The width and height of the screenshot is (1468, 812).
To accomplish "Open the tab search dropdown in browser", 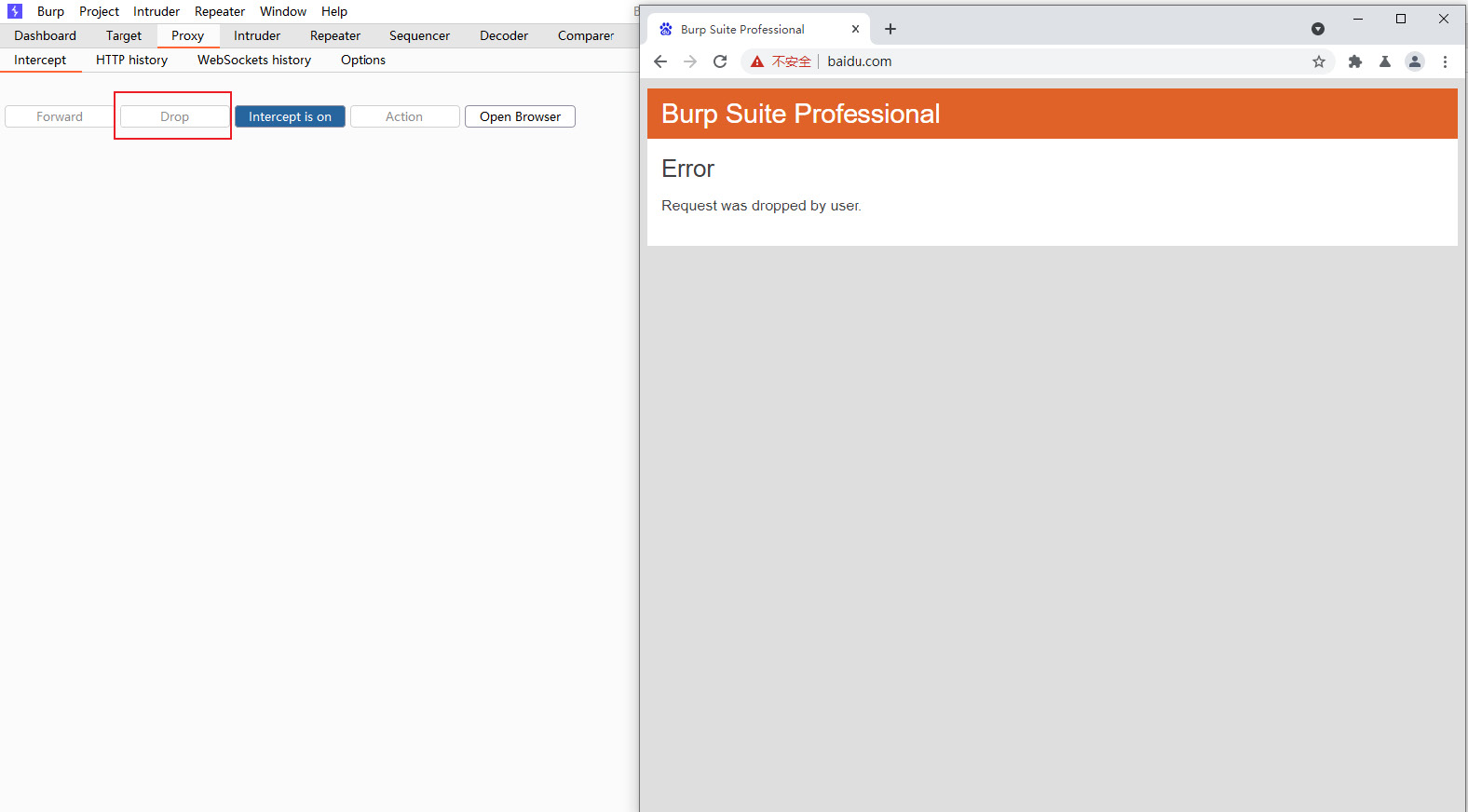I will click(x=1318, y=29).
